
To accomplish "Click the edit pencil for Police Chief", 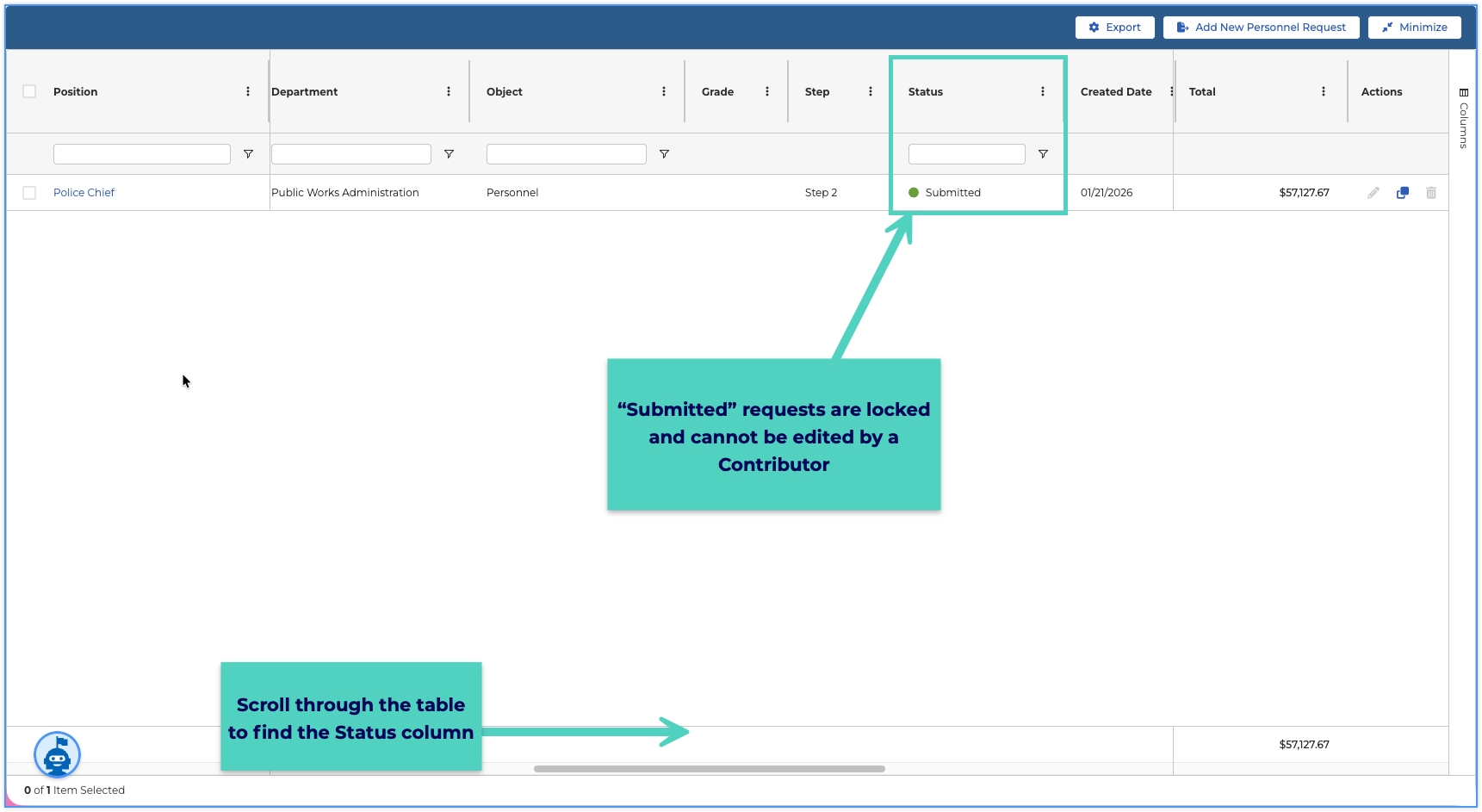I will tap(1373, 193).
